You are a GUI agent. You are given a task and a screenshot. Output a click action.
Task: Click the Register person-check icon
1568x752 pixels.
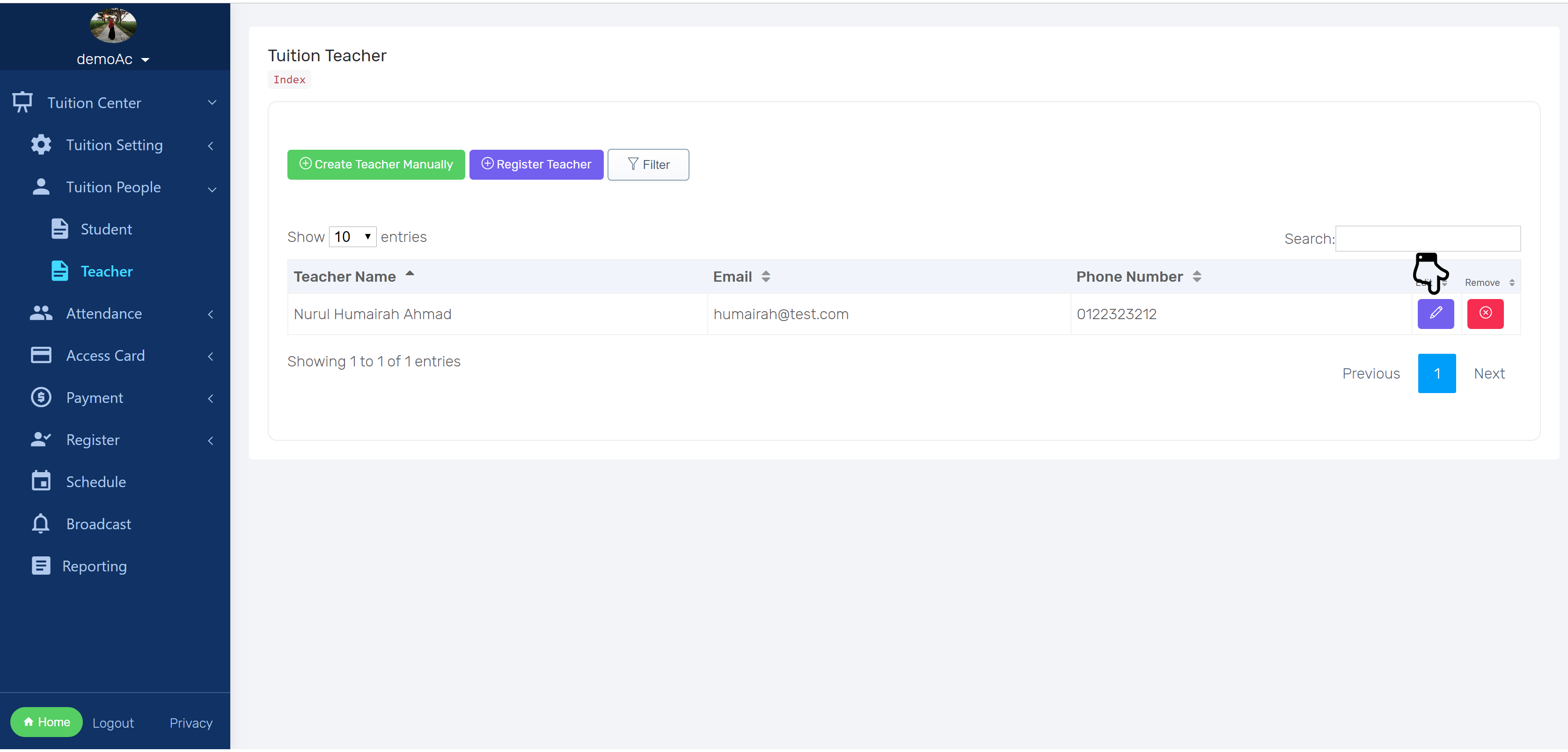click(41, 439)
